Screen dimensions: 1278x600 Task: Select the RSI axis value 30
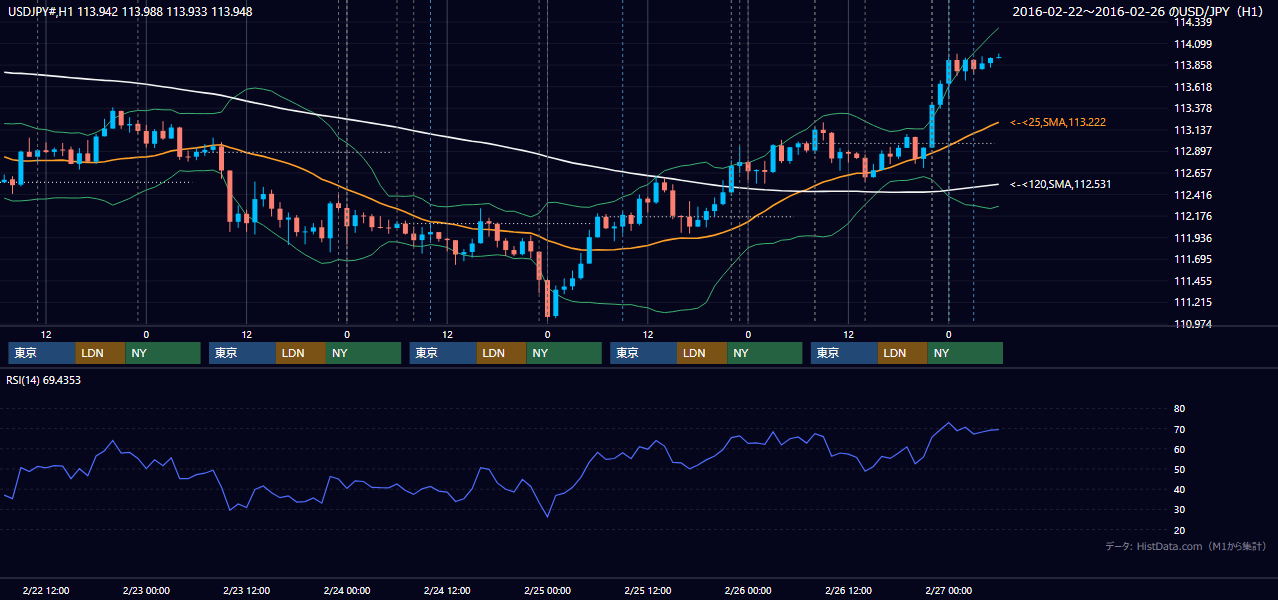pos(1180,509)
